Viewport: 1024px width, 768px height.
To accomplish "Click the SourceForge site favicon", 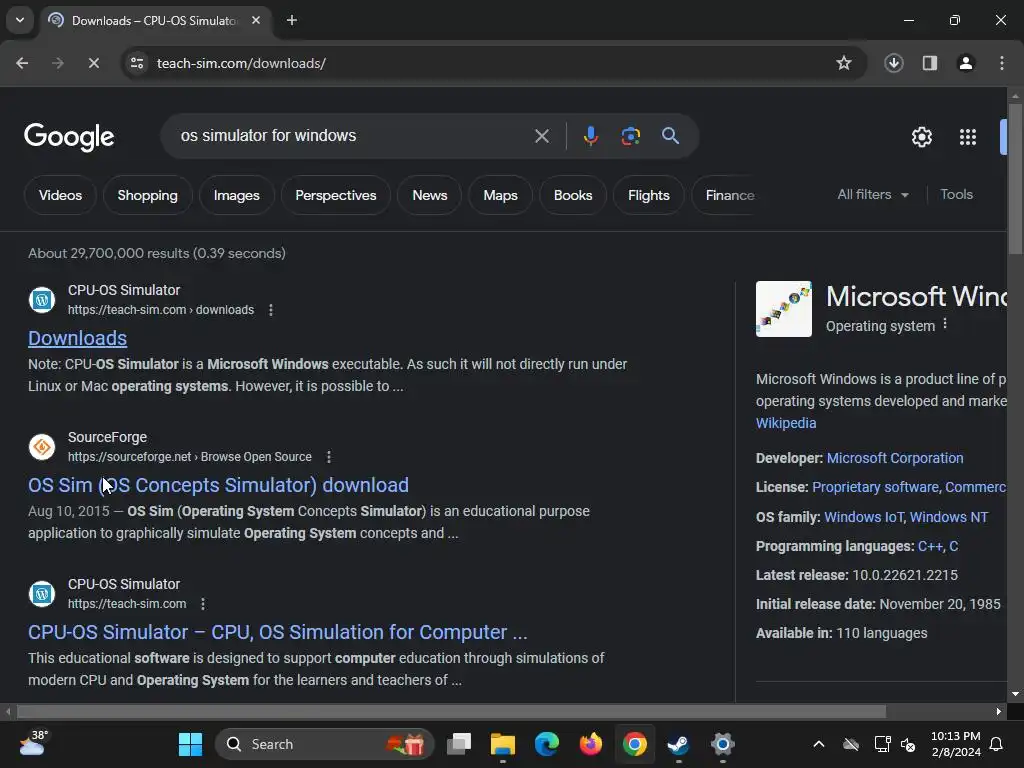I will (42, 447).
